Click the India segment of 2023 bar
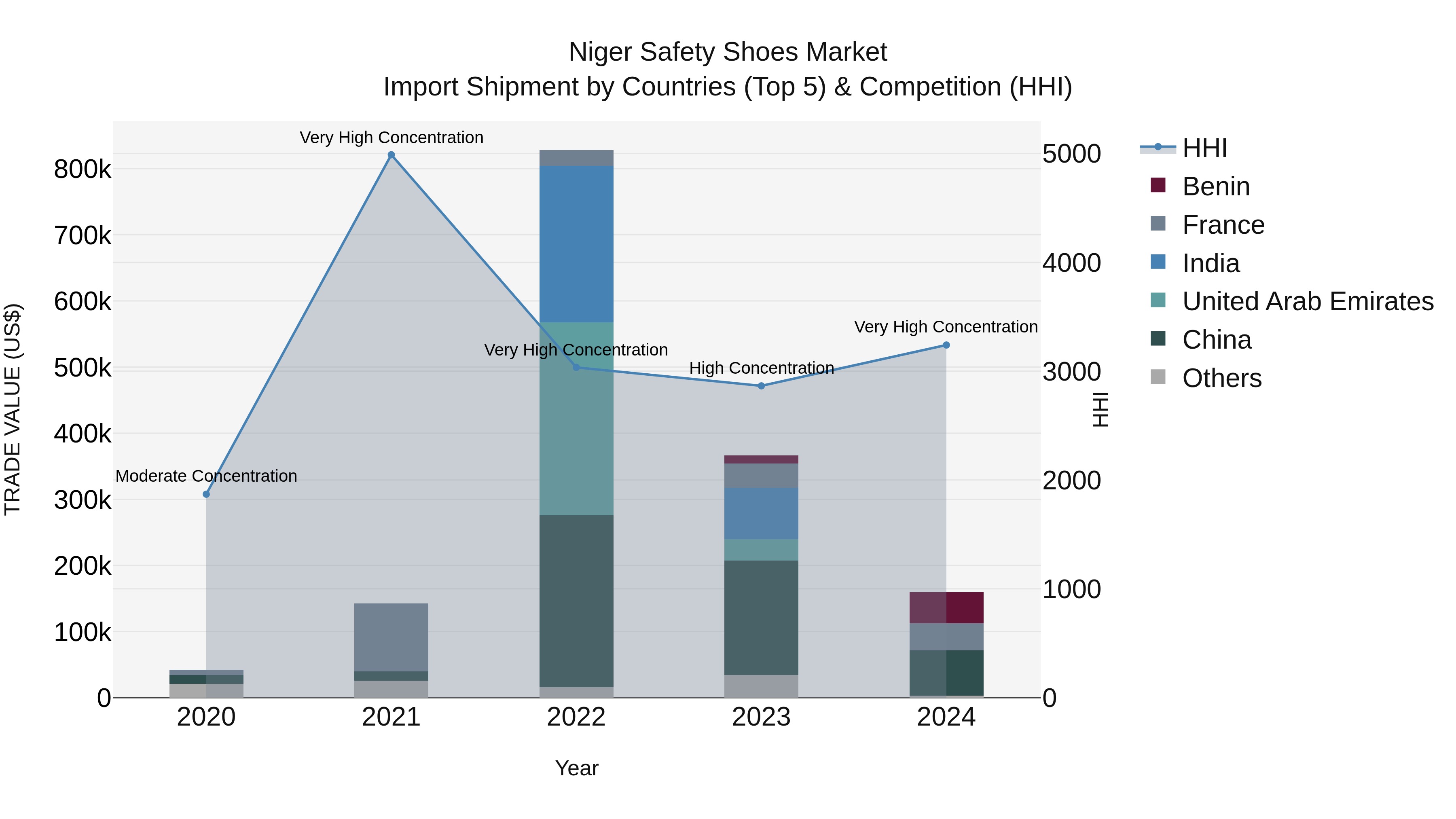 pos(761,514)
